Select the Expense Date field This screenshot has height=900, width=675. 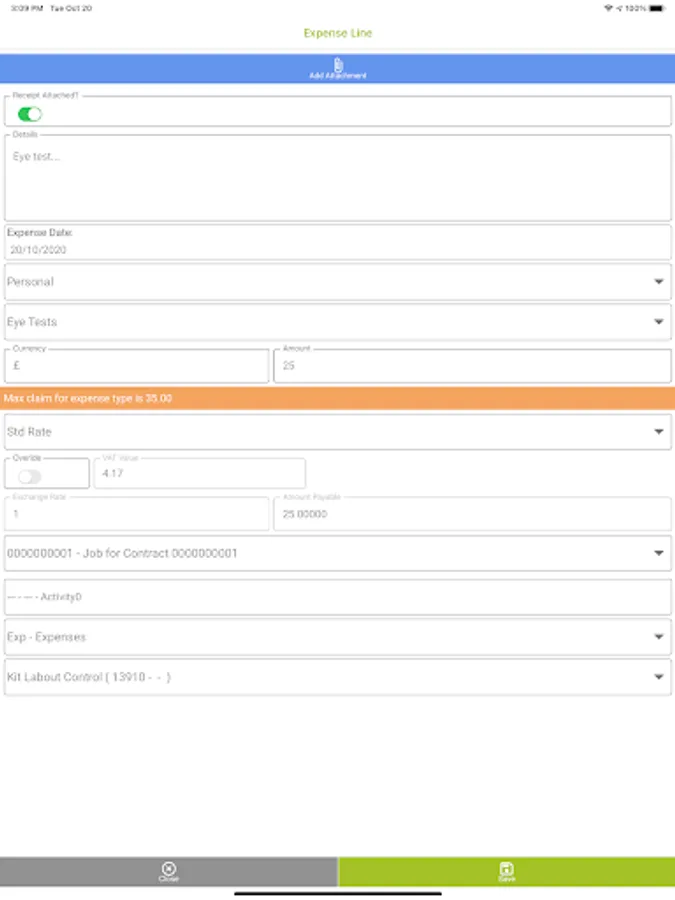click(x=337, y=248)
